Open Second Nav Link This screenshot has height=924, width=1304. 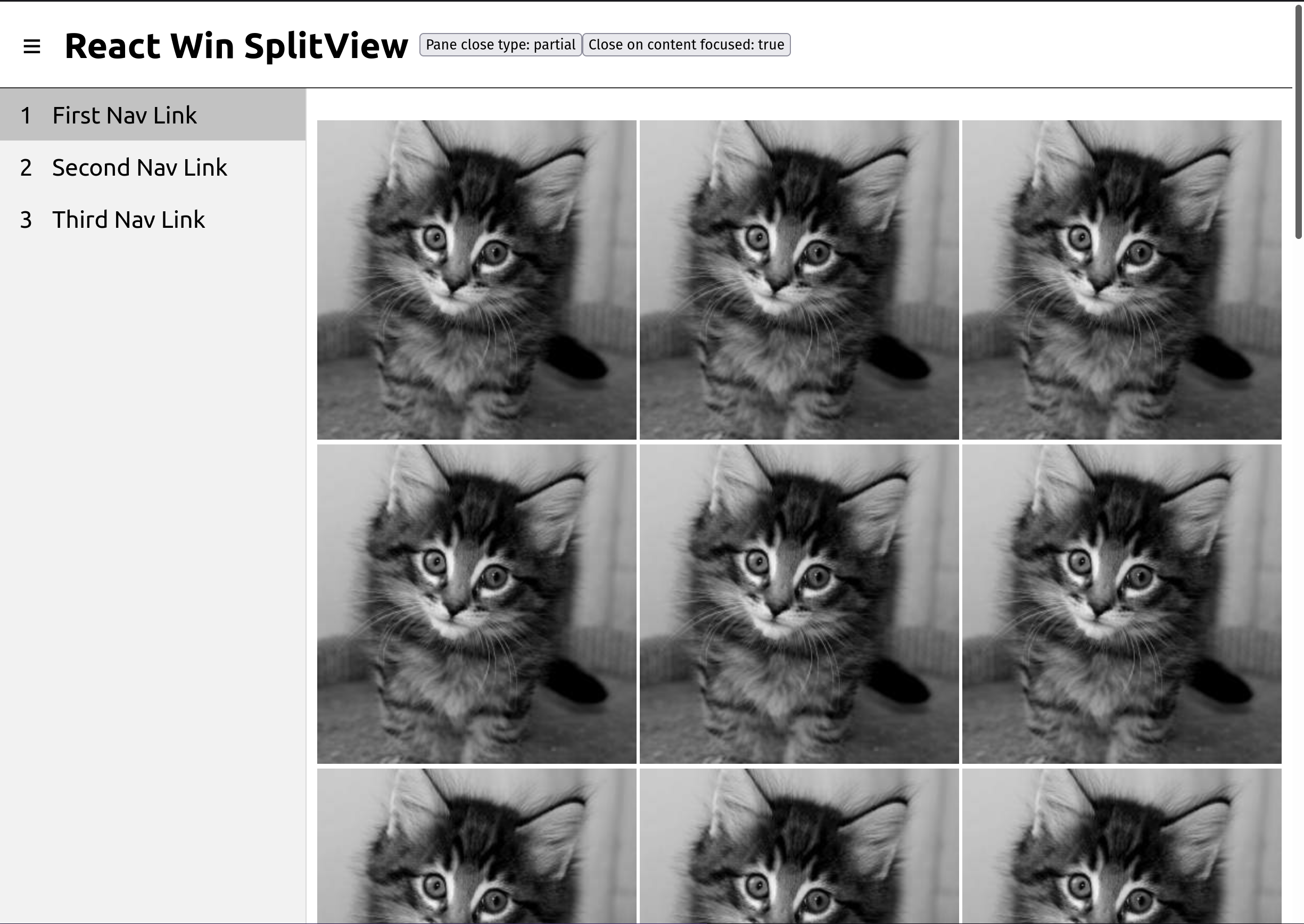pos(139,167)
